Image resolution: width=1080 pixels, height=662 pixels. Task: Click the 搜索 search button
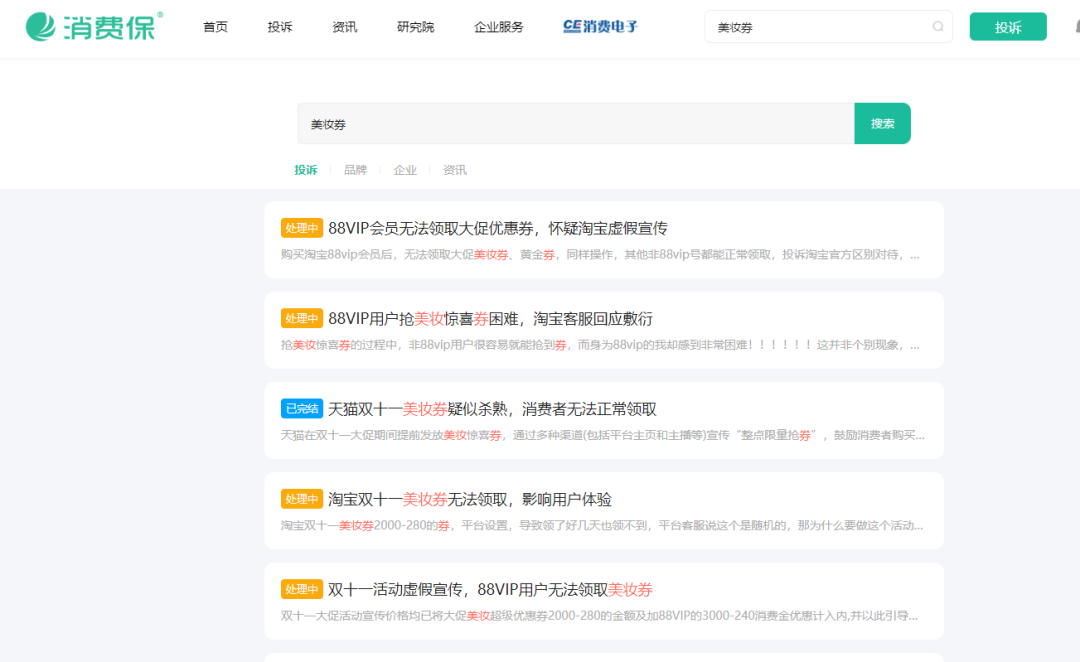click(882, 123)
